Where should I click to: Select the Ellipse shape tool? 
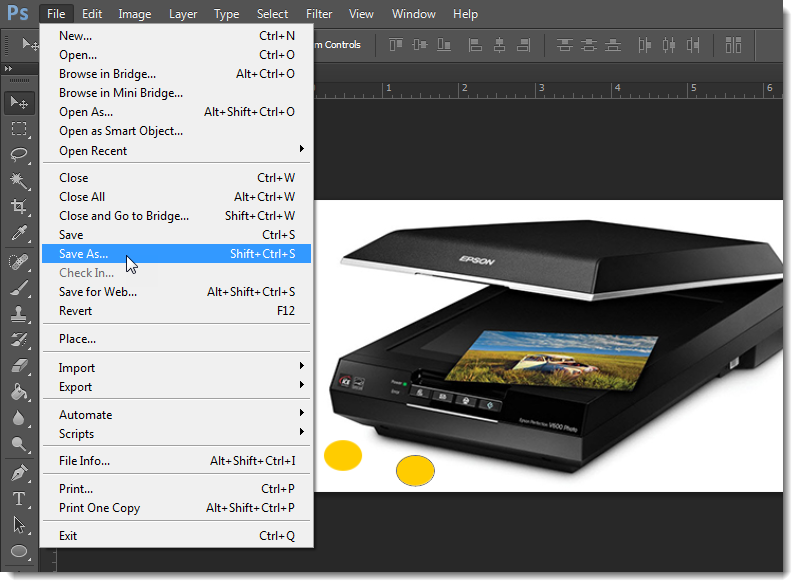pos(19,551)
